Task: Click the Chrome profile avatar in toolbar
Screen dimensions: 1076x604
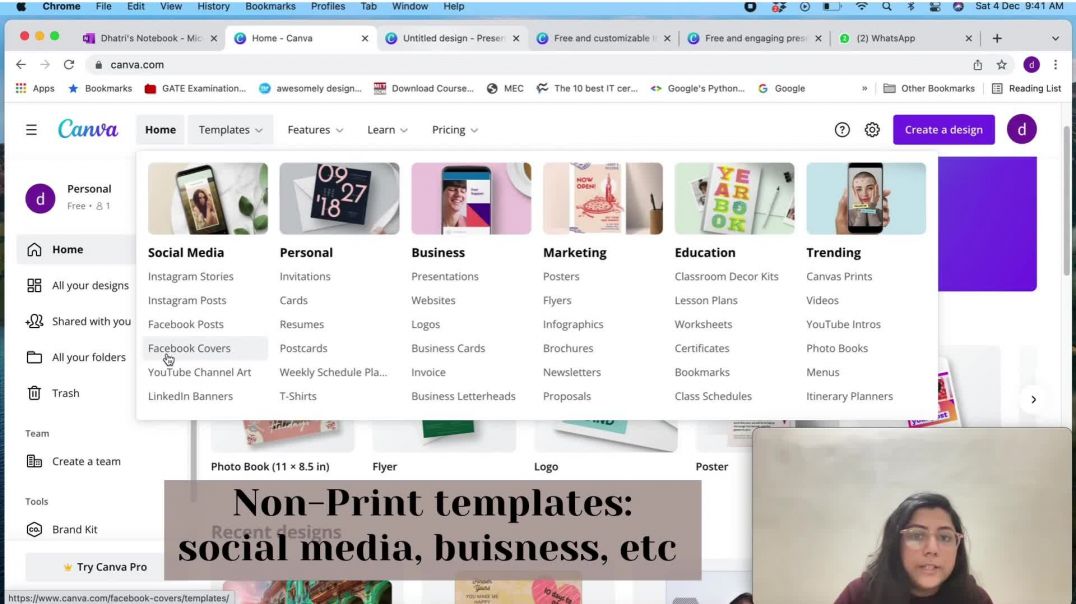Action: pos(1031,65)
